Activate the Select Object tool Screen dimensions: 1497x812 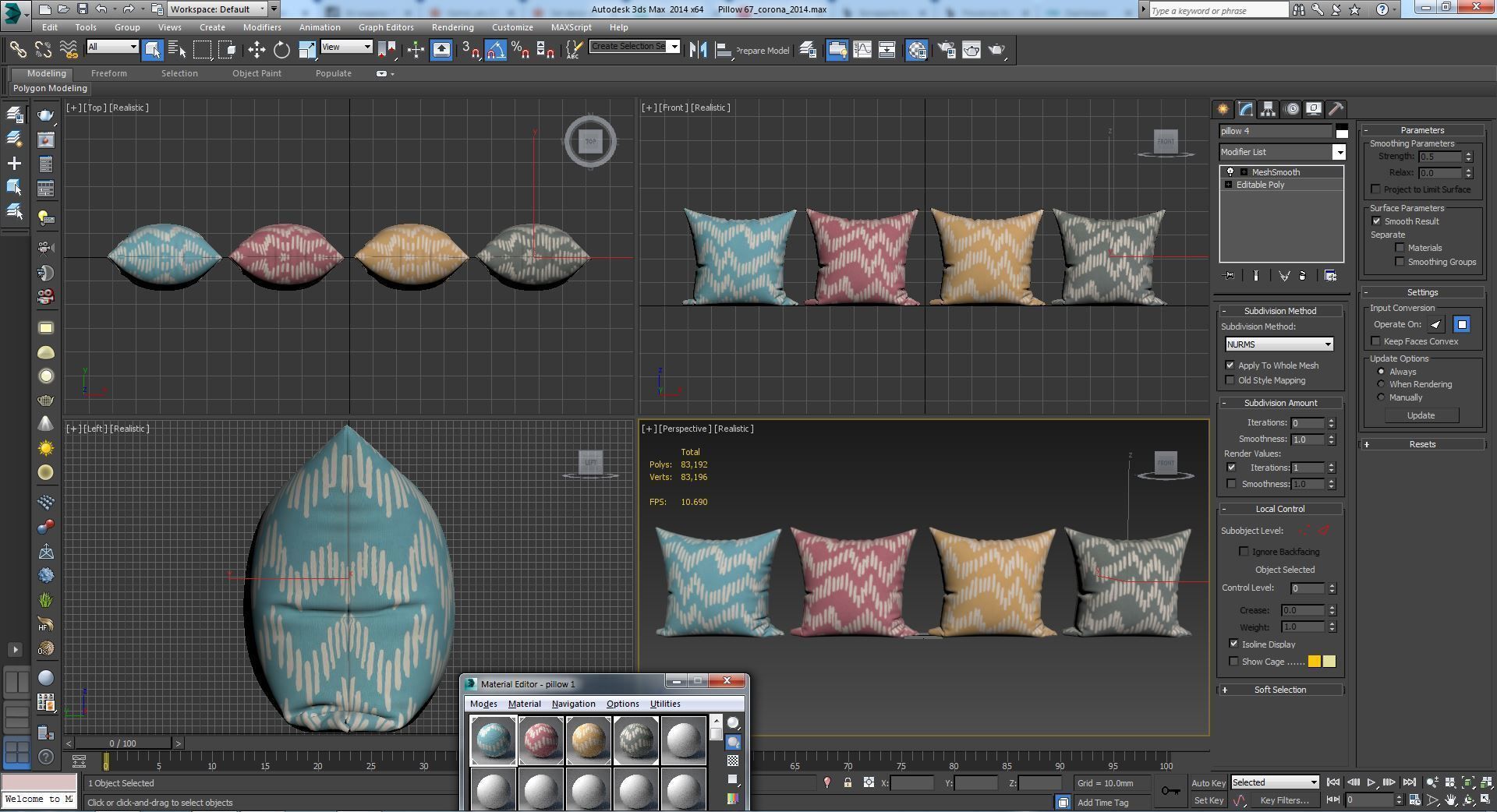coord(153,50)
